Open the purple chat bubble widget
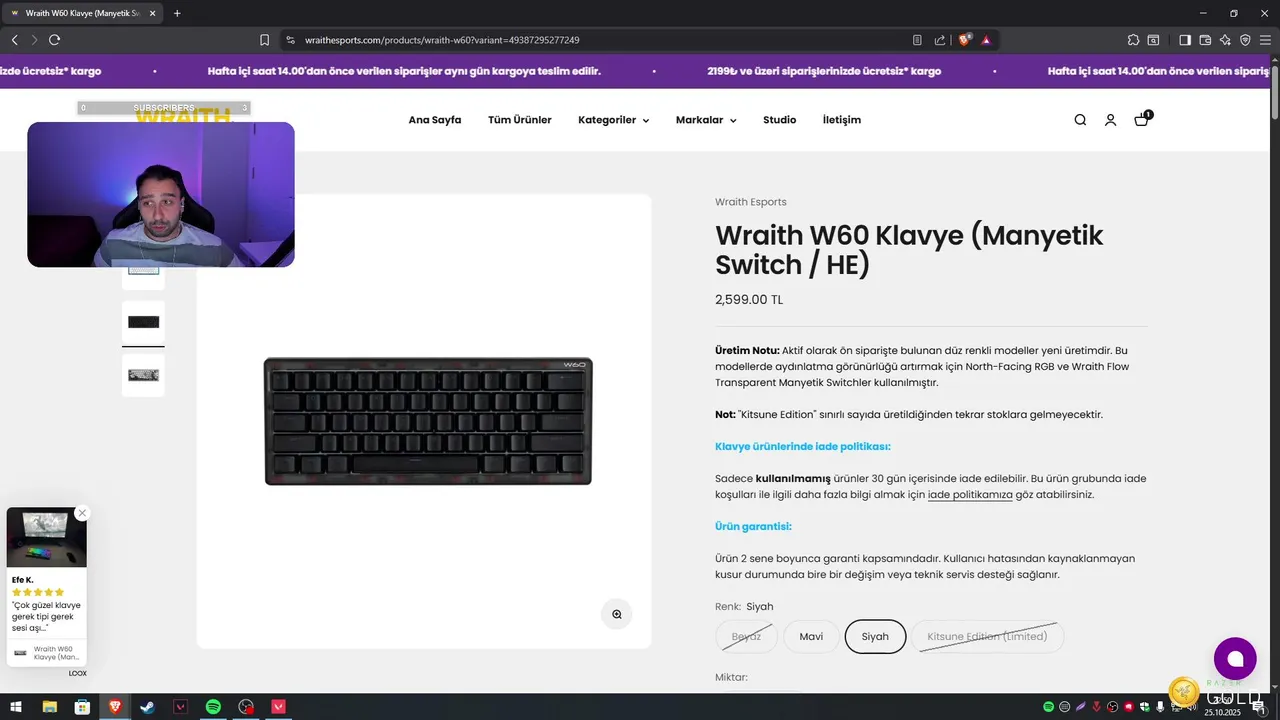This screenshot has width=1280, height=720. (x=1235, y=658)
